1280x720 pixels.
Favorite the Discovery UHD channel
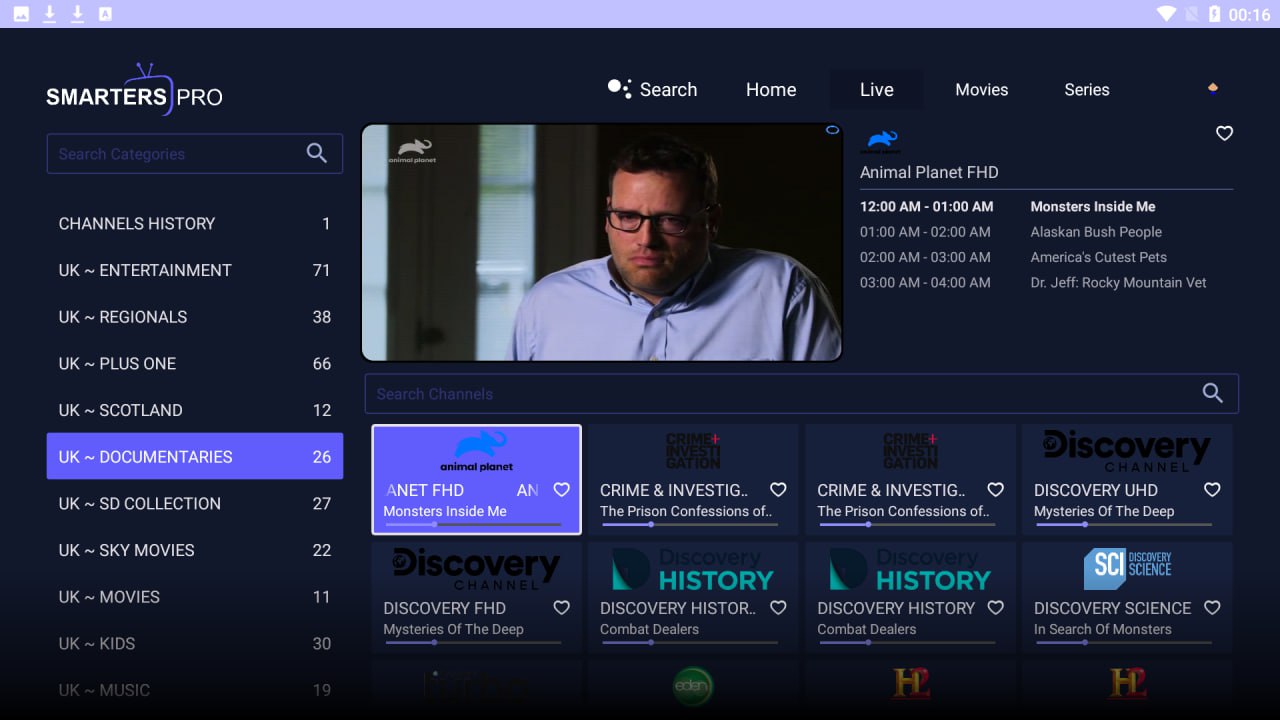click(x=1212, y=489)
